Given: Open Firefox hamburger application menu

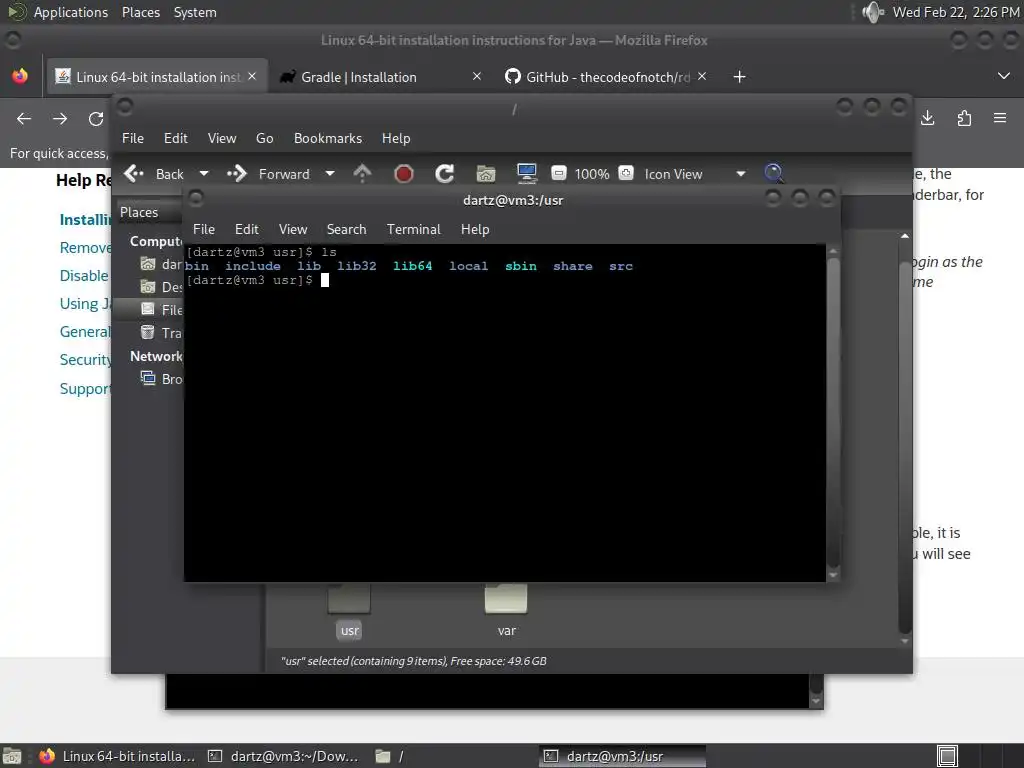Looking at the screenshot, I should tap(1000, 118).
